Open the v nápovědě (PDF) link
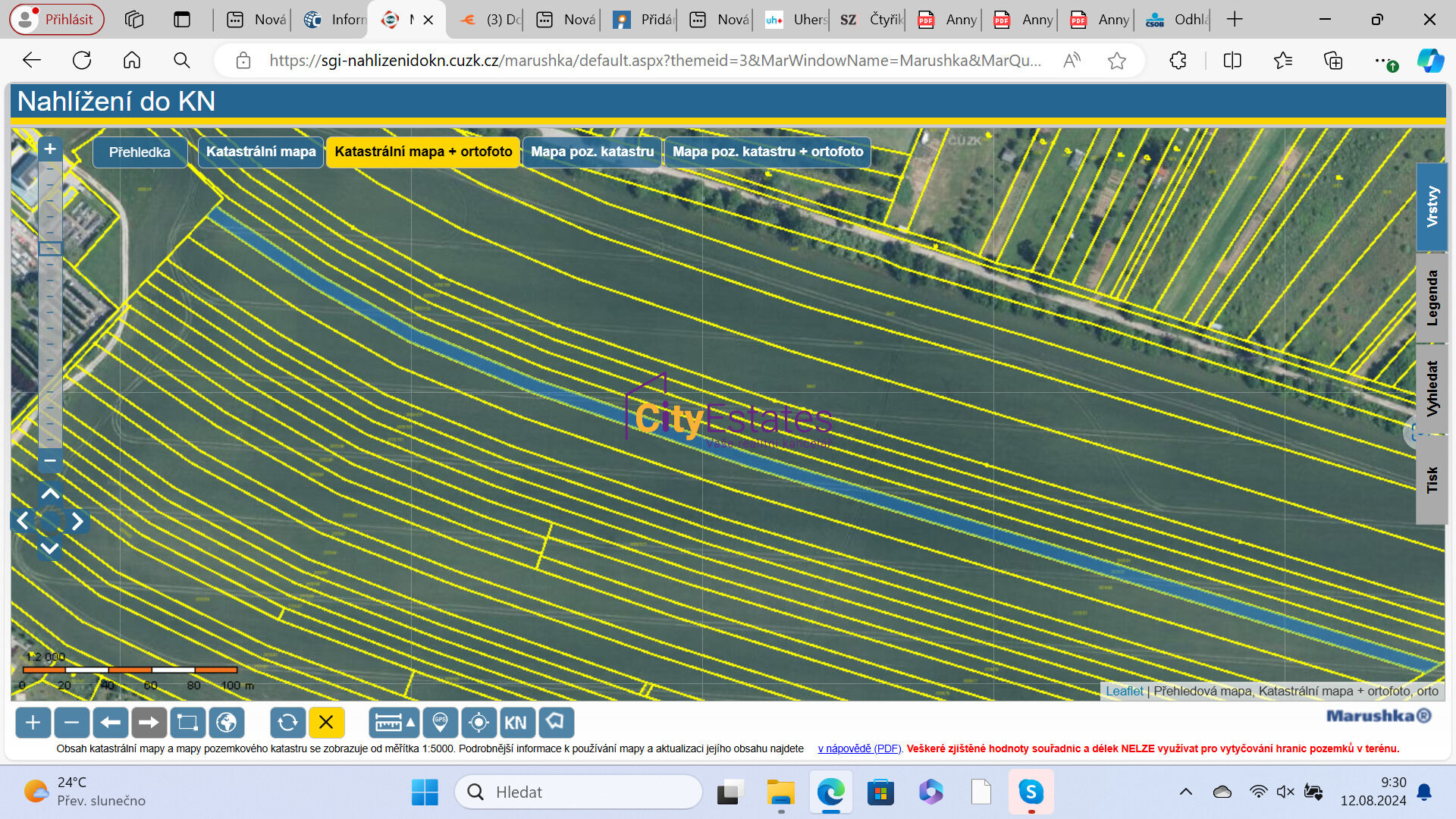Screen dimensions: 1456x819 (x=859, y=748)
